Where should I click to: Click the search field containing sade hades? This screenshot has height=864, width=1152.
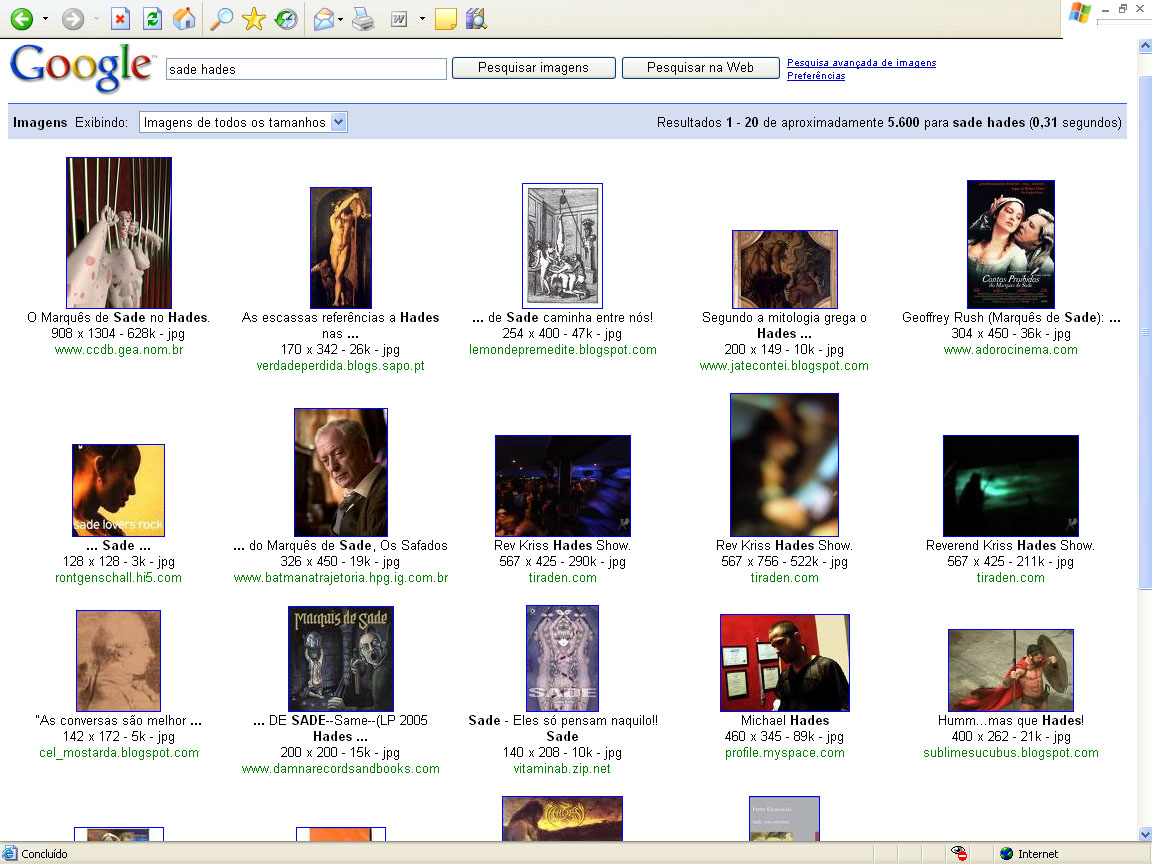tap(306, 69)
